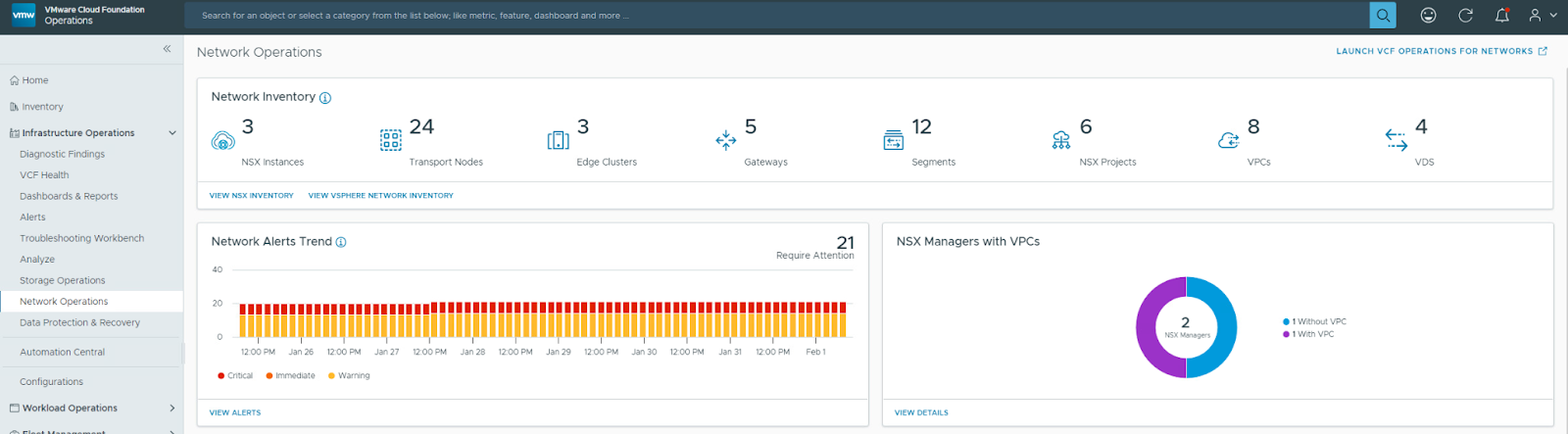Click the Transport Nodes icon
The image size is (1568, 434).
pos(391,140)
